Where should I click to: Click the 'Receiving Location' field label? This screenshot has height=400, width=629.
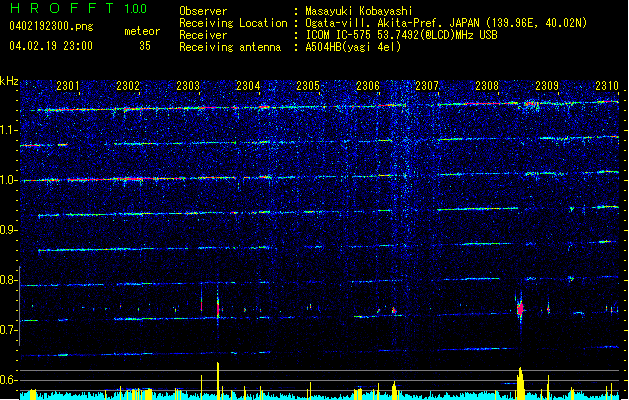tap(233, 23)
